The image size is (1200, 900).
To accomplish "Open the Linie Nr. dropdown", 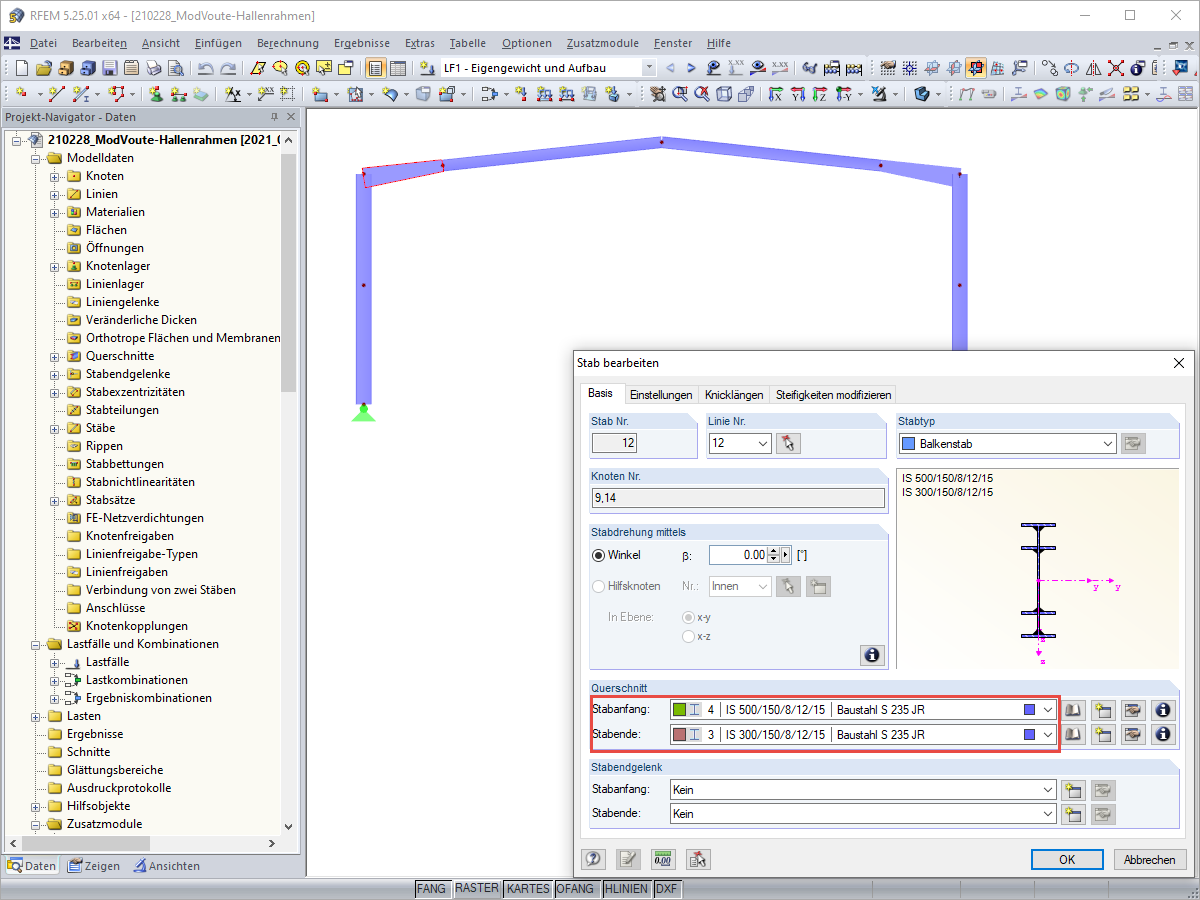I will click(x=763, y=443).
